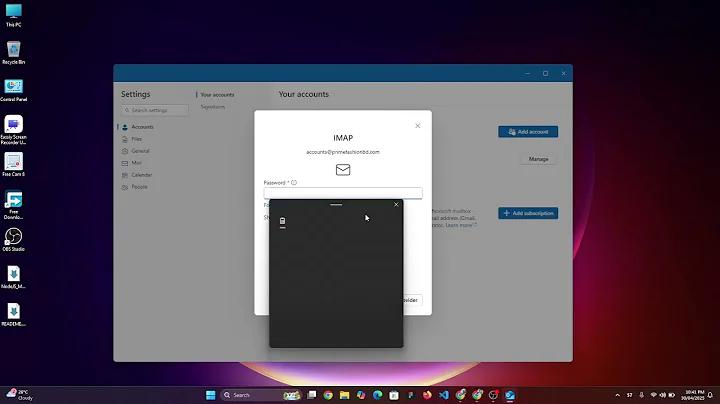Click the Search settings field
This screenshot has width=720, height=404.
coord(155,110)
